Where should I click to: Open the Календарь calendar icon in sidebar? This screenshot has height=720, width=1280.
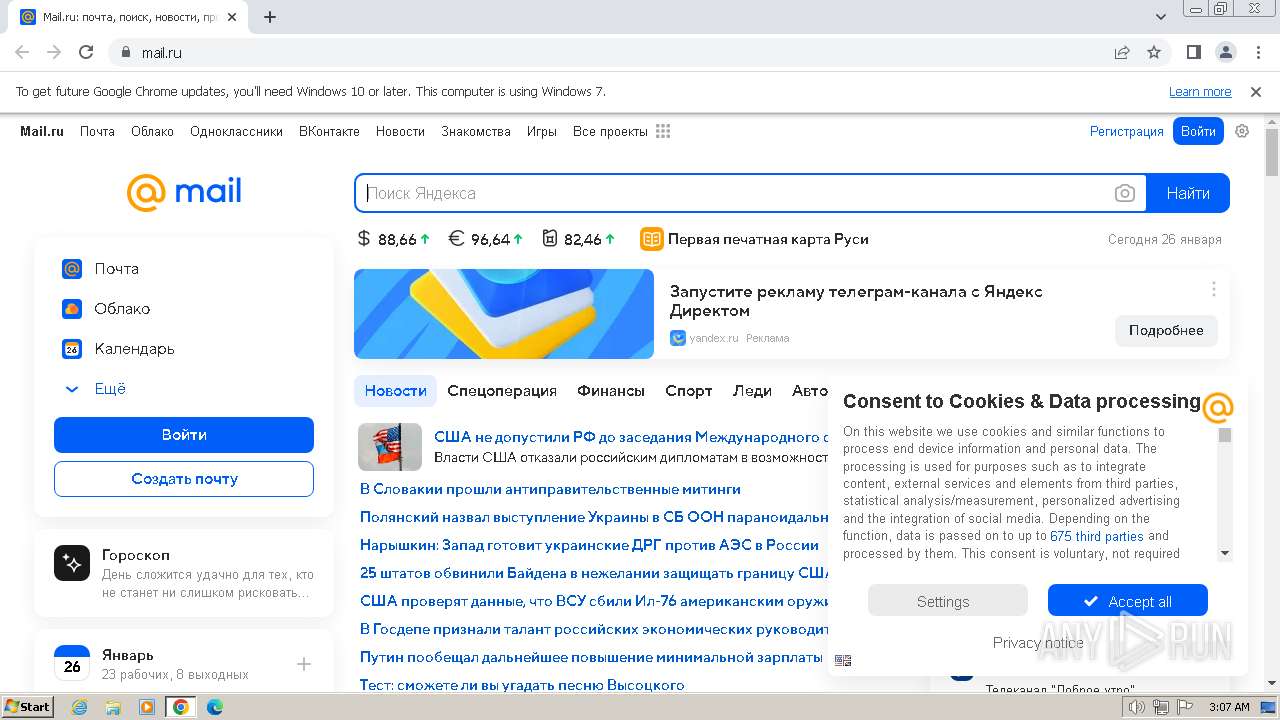[72, 349]
